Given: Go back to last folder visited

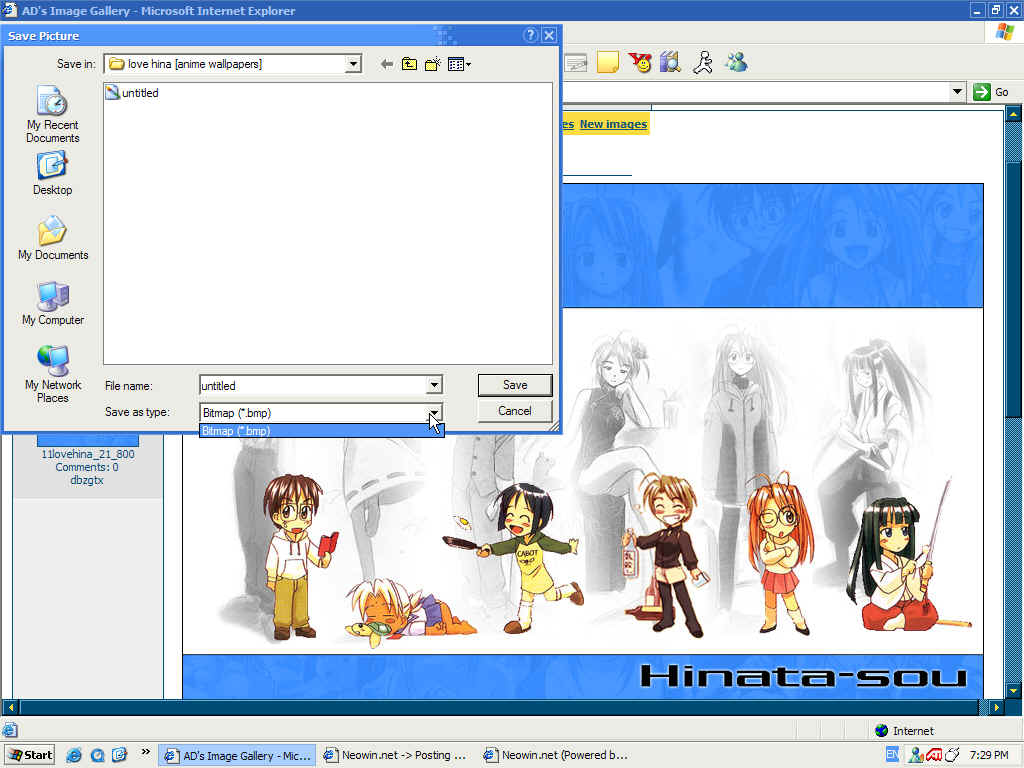Looking at the screenshot, I should [x=387, y=64].
